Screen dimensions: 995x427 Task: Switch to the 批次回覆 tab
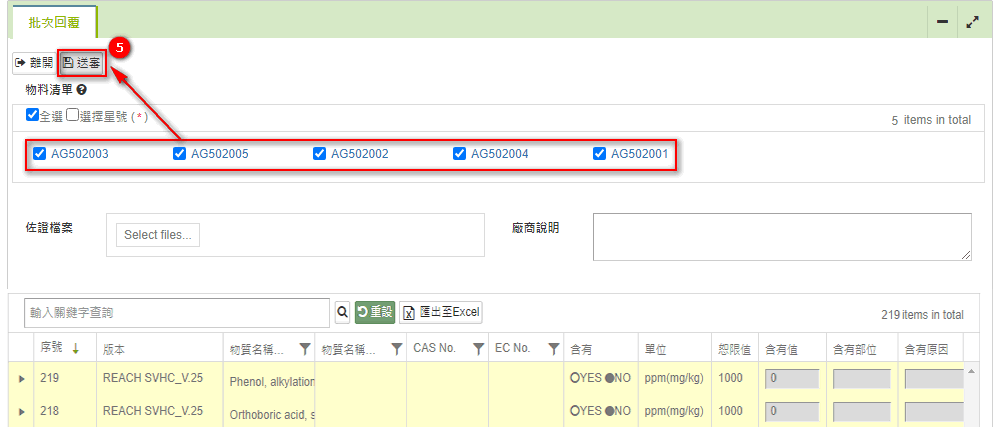click(55, 21)
